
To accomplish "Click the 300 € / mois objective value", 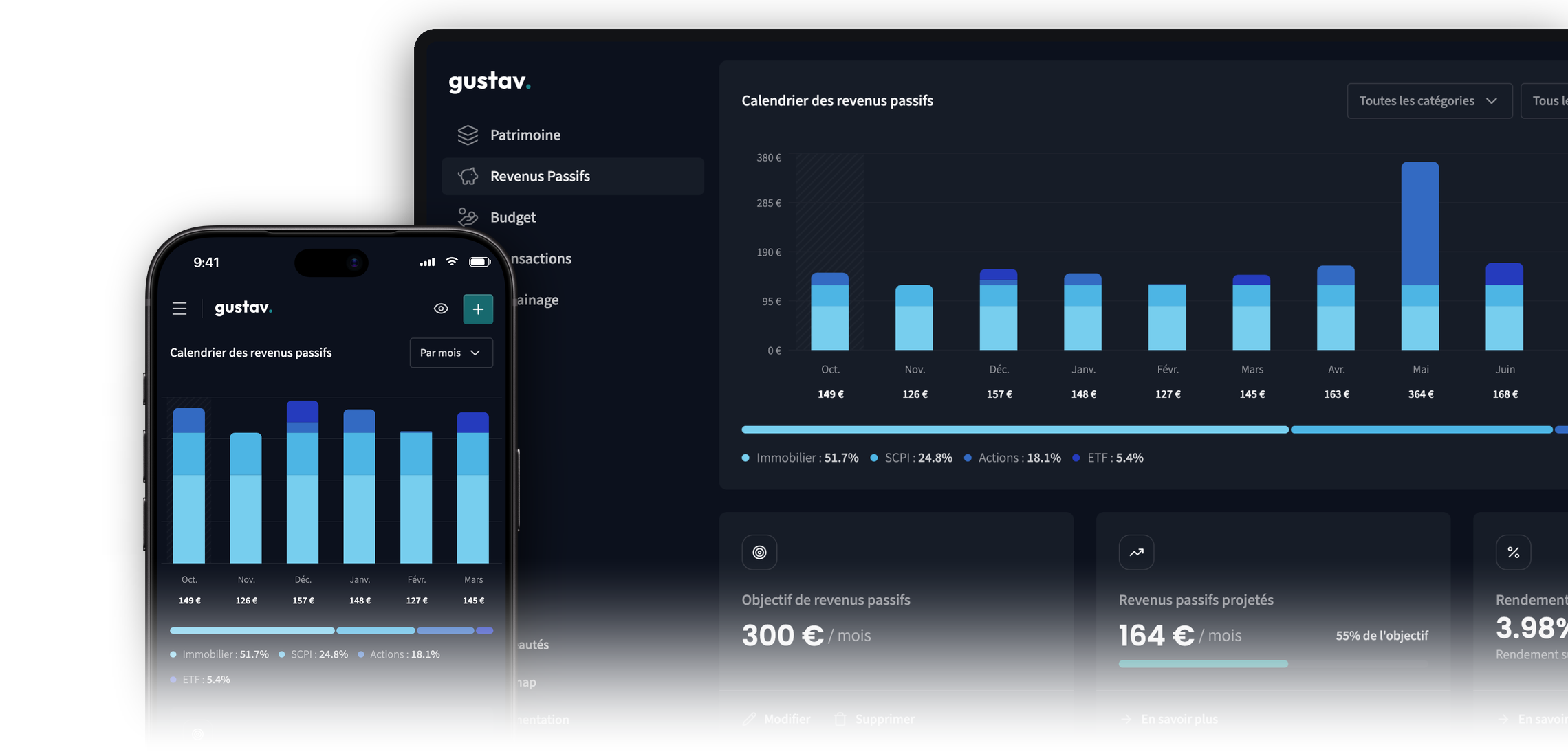I will [806, 636].
